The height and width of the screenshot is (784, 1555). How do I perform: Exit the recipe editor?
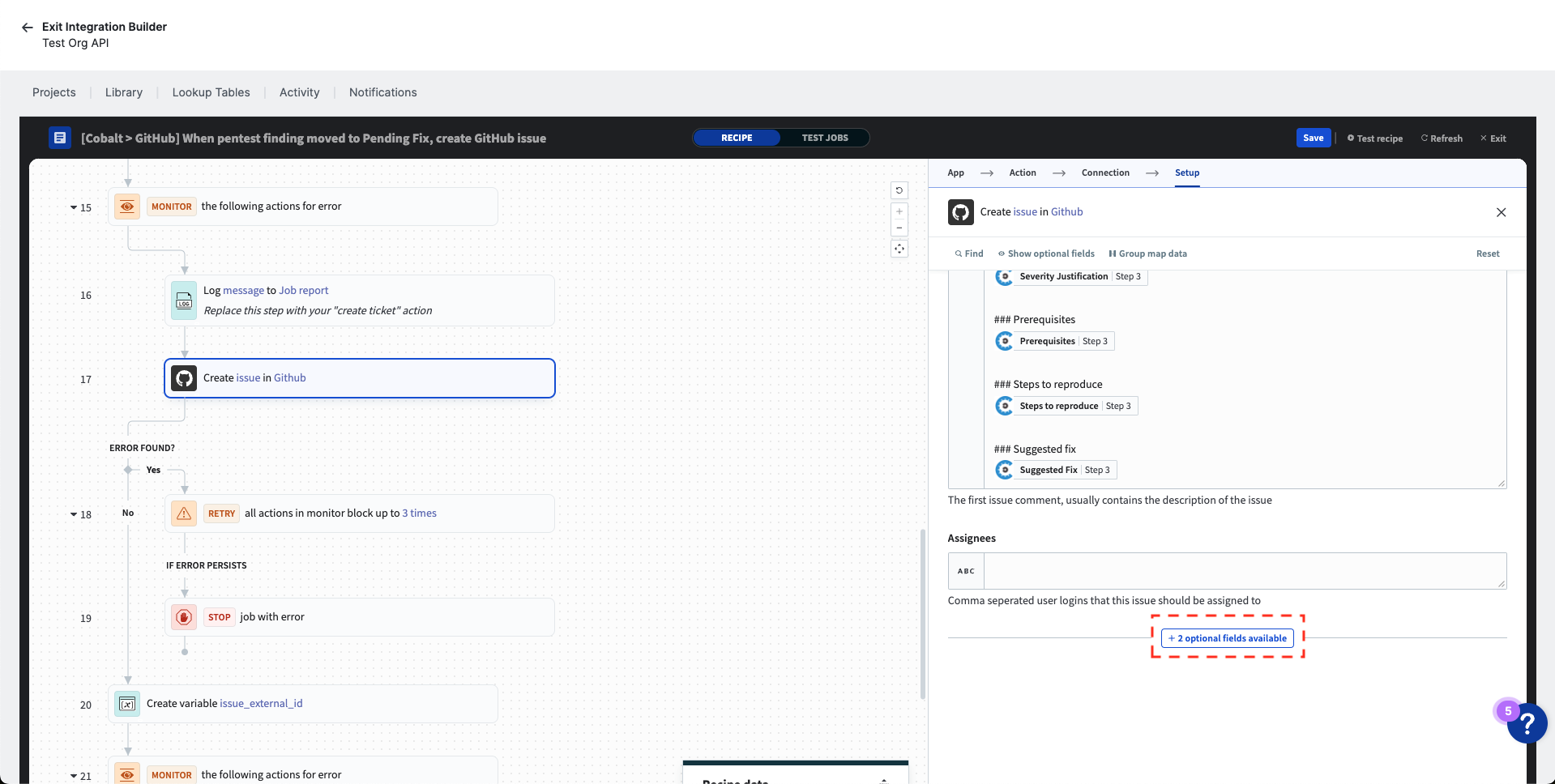[1493, 138]
